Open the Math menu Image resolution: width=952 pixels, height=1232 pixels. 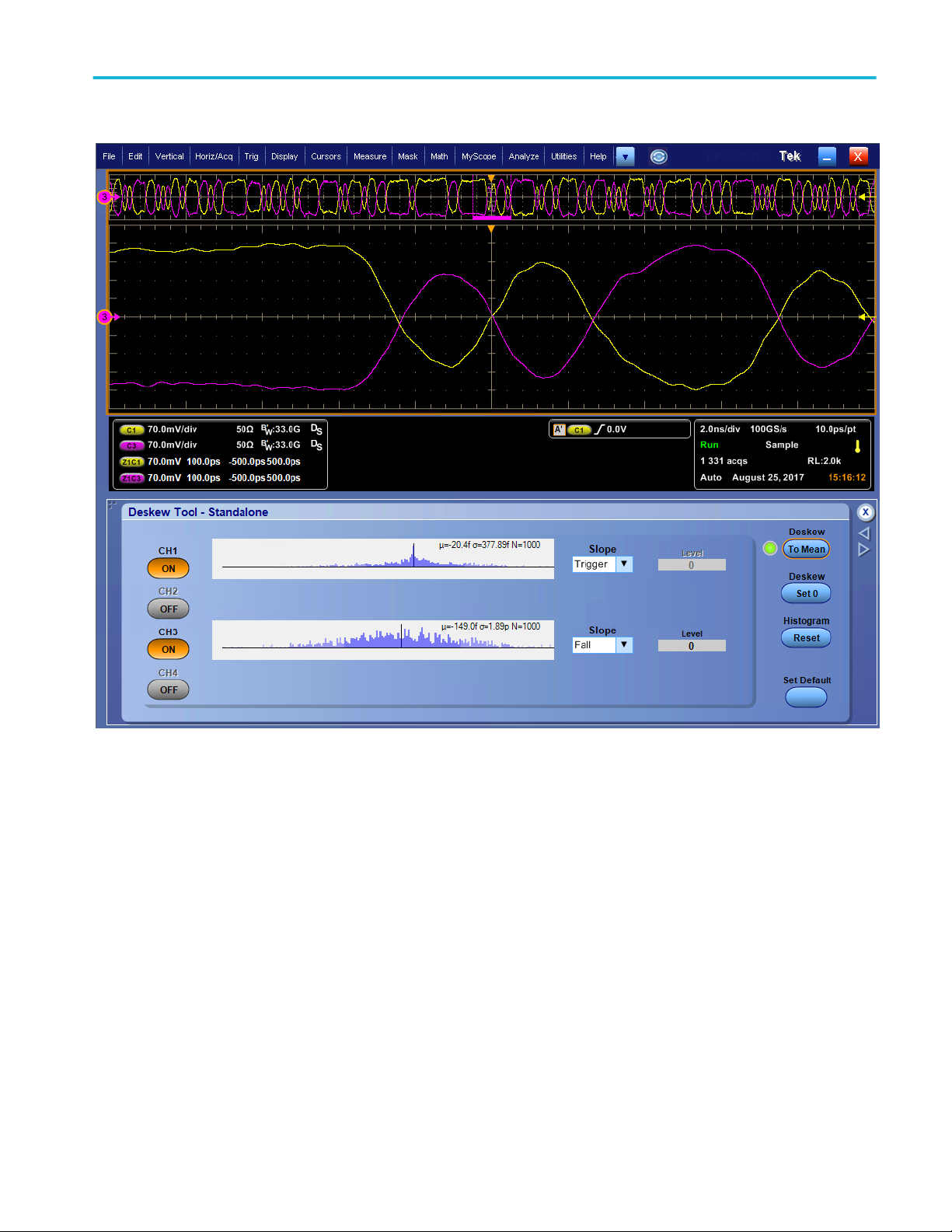[439, 156]
